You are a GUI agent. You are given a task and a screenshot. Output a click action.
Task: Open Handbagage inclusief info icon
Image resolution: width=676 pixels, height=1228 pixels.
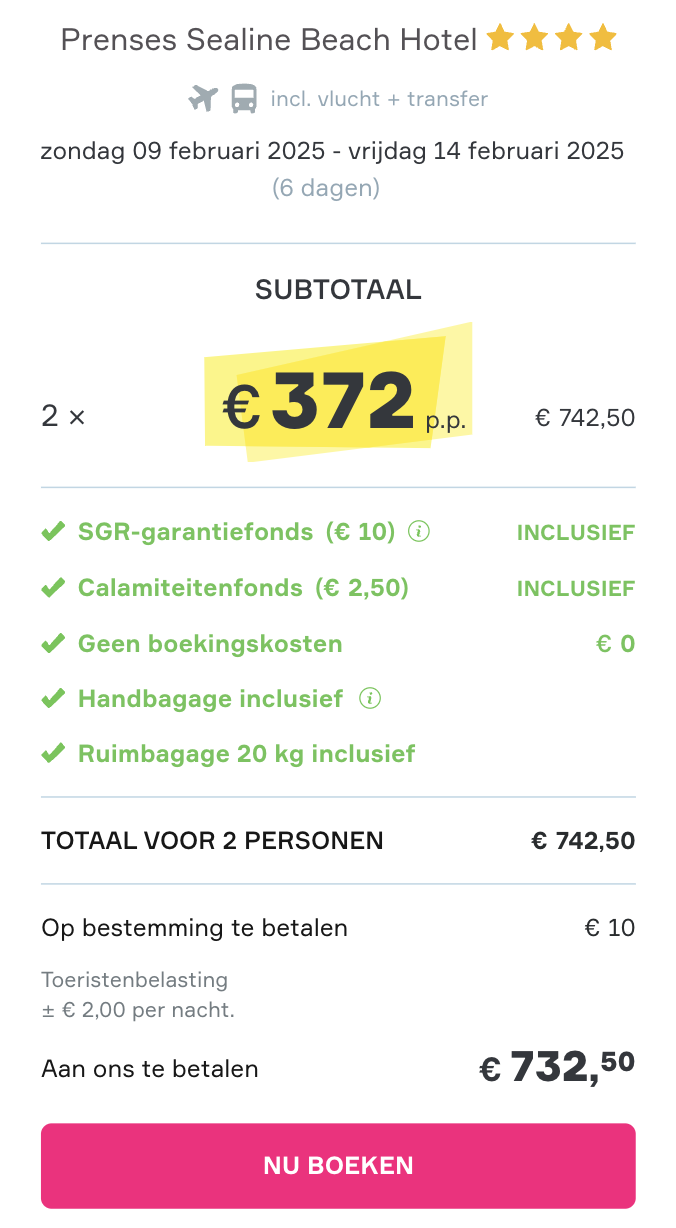click(x=370, y=698)
